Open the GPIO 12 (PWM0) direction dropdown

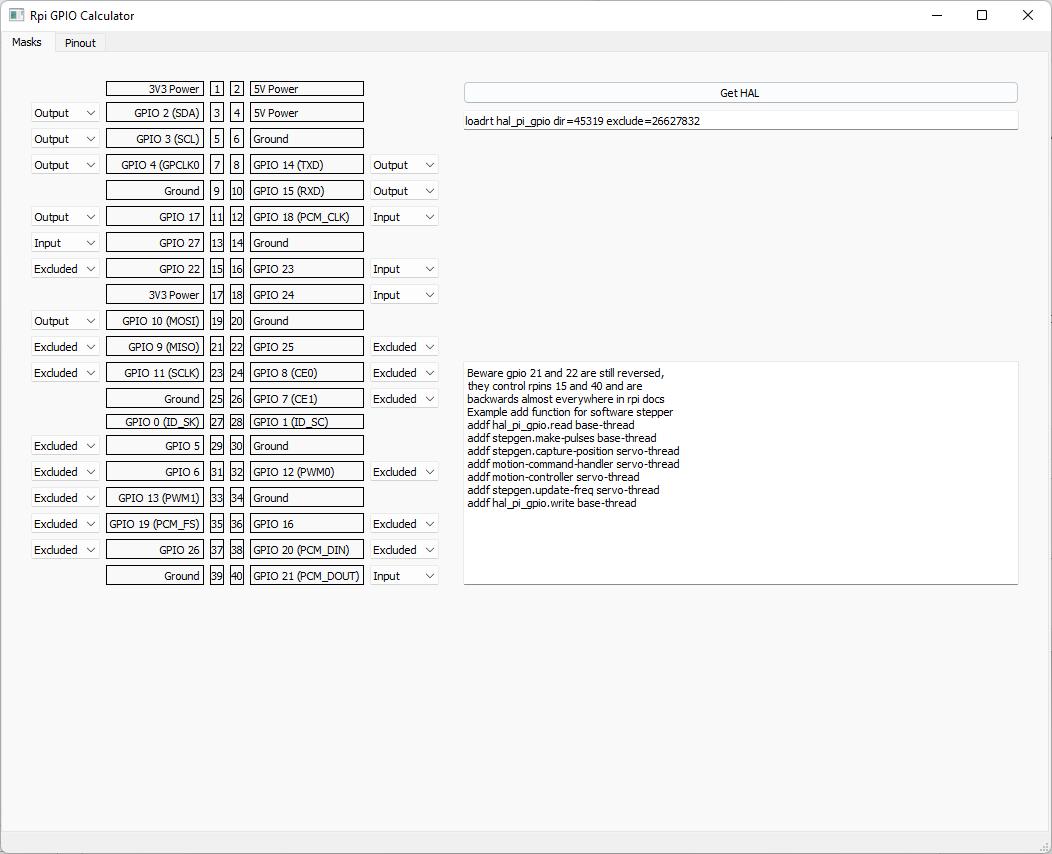404,472
